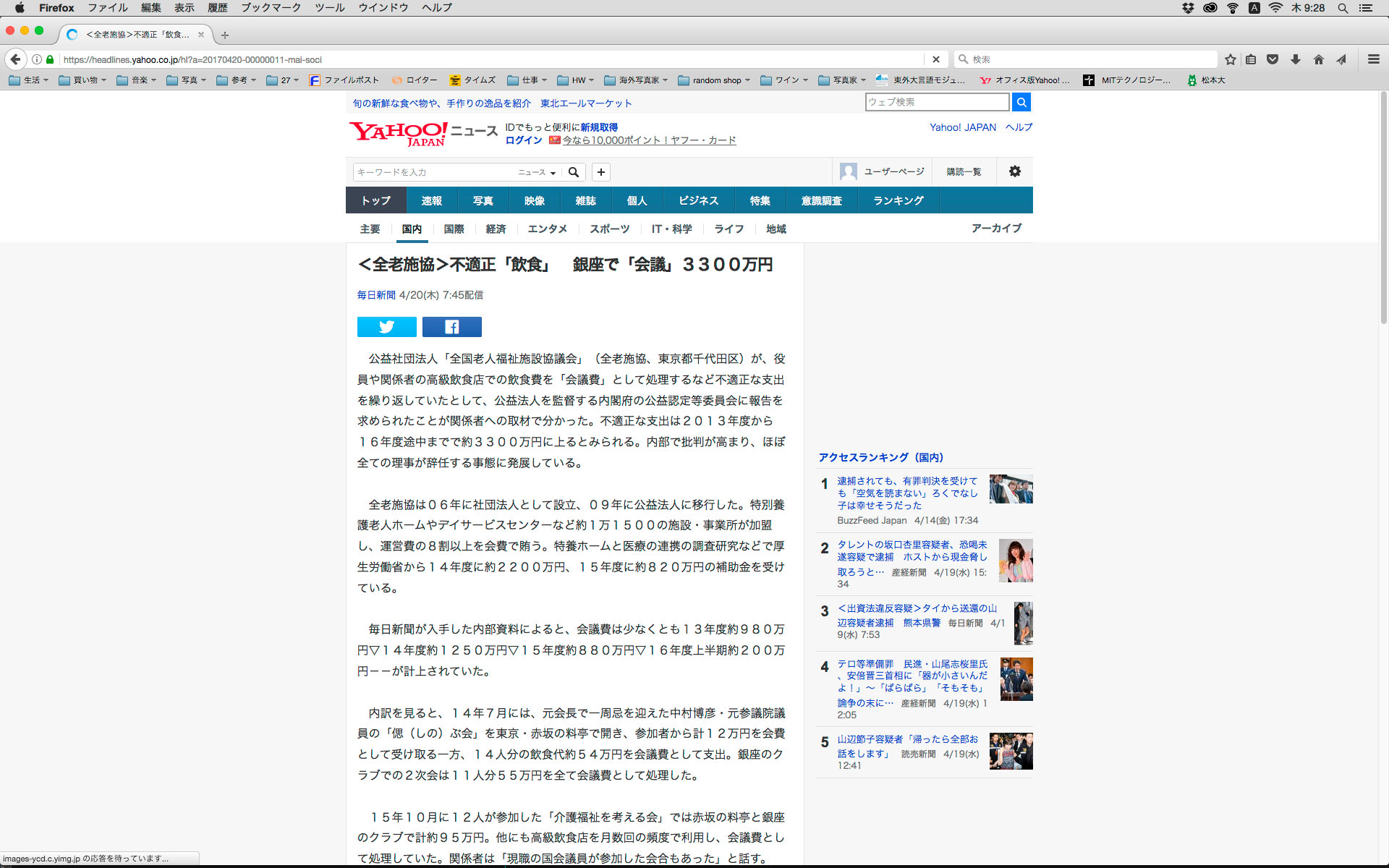1389x868 pixels.
Task: Expand the ニュース search category dropdown
Action: click(537, 172)
